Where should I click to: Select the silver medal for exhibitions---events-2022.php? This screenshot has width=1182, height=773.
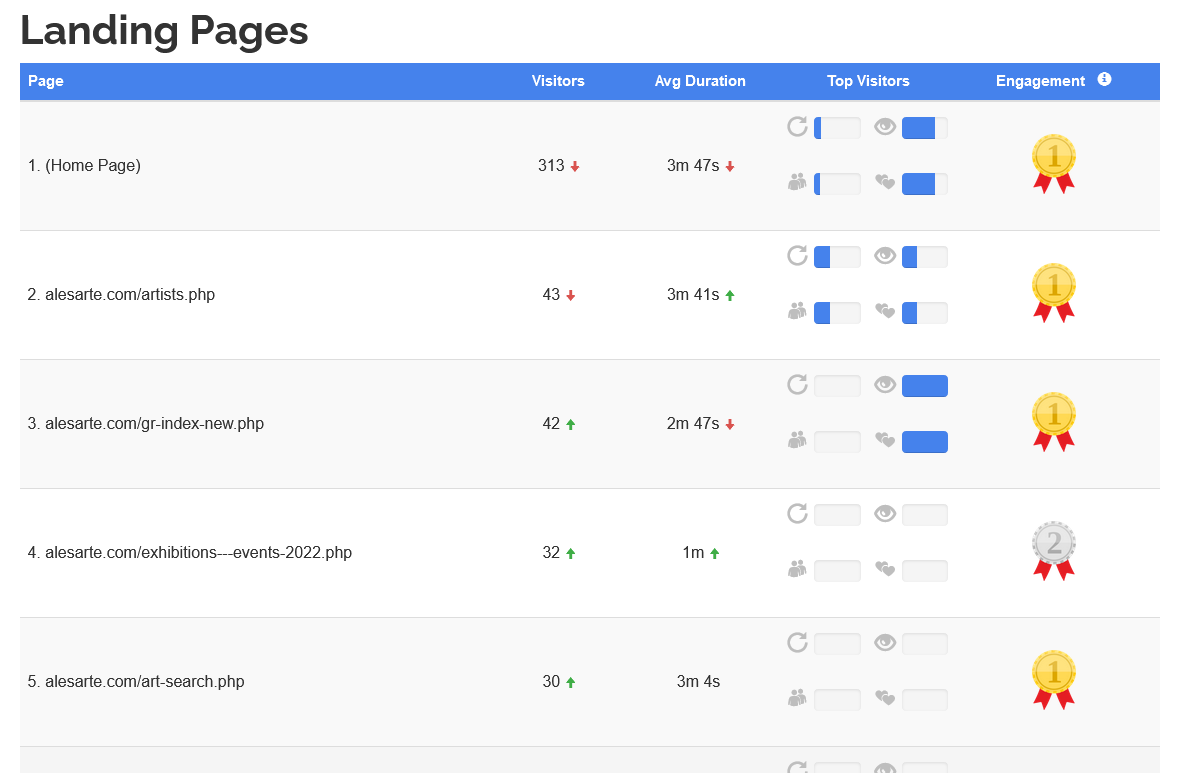pos(1054,551)
